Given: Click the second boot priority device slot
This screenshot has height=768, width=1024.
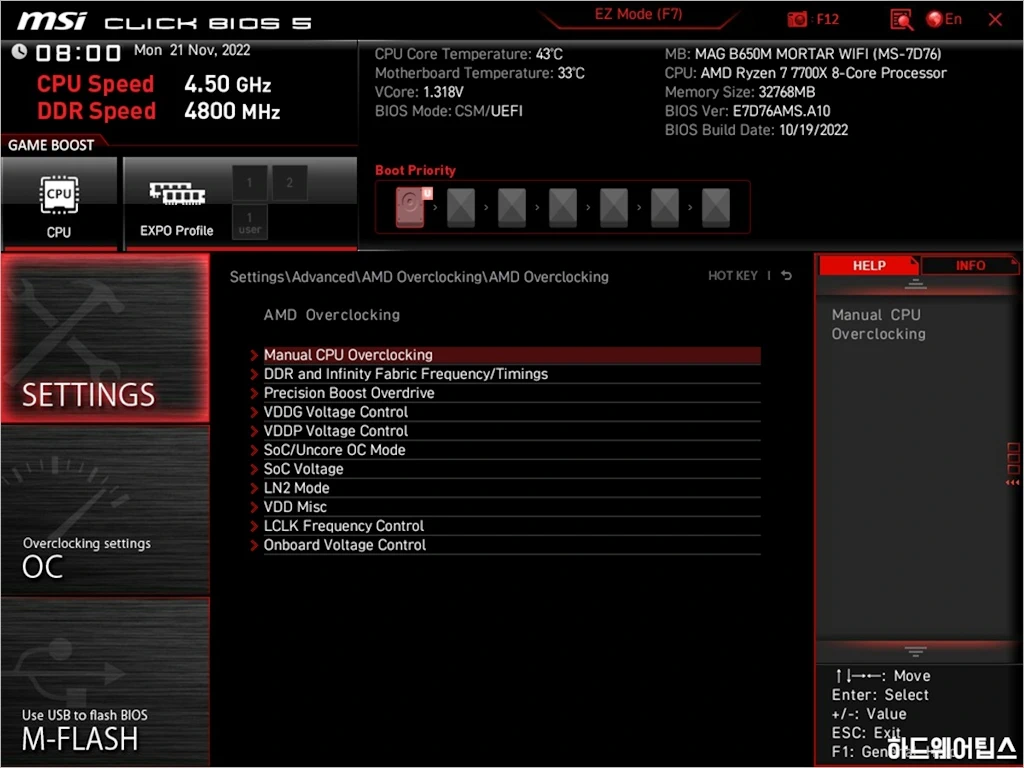Looking at the screenshot, I should [x=461, y=207].
